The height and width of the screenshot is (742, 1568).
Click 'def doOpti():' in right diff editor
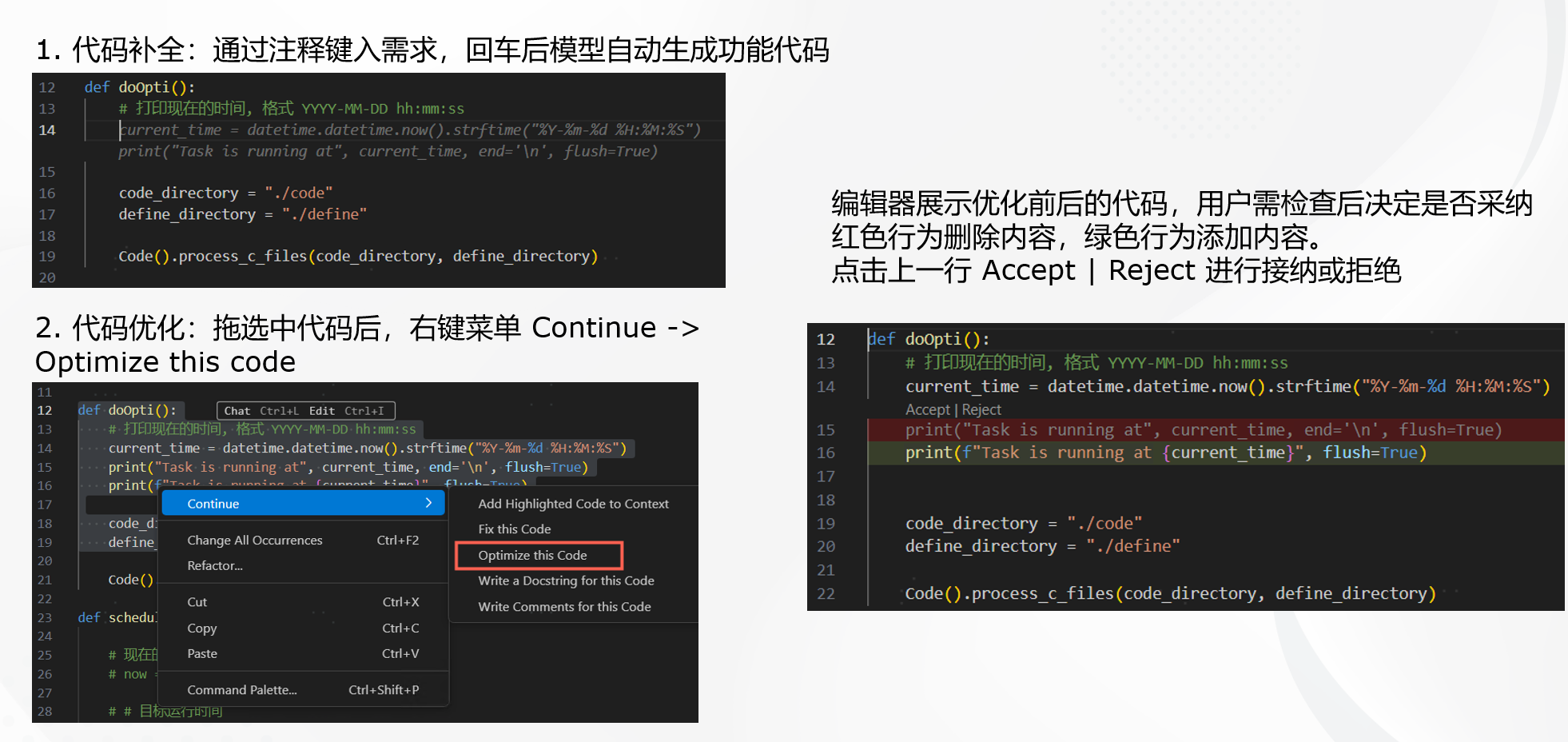(929, 339)
